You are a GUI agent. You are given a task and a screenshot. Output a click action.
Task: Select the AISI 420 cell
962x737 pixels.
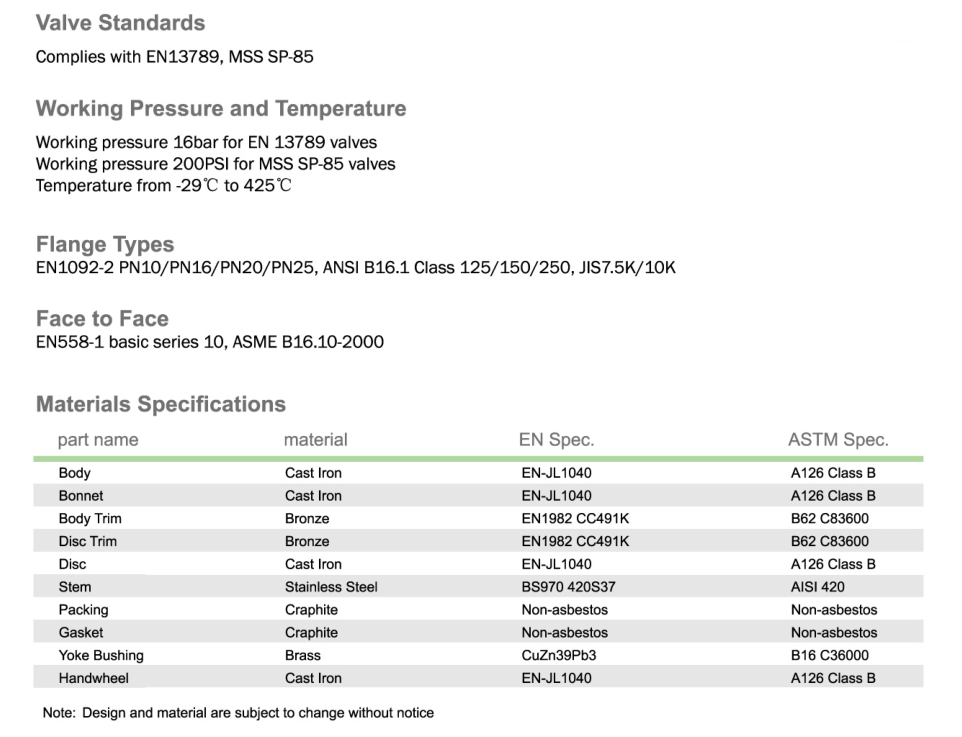pos(817,587)
